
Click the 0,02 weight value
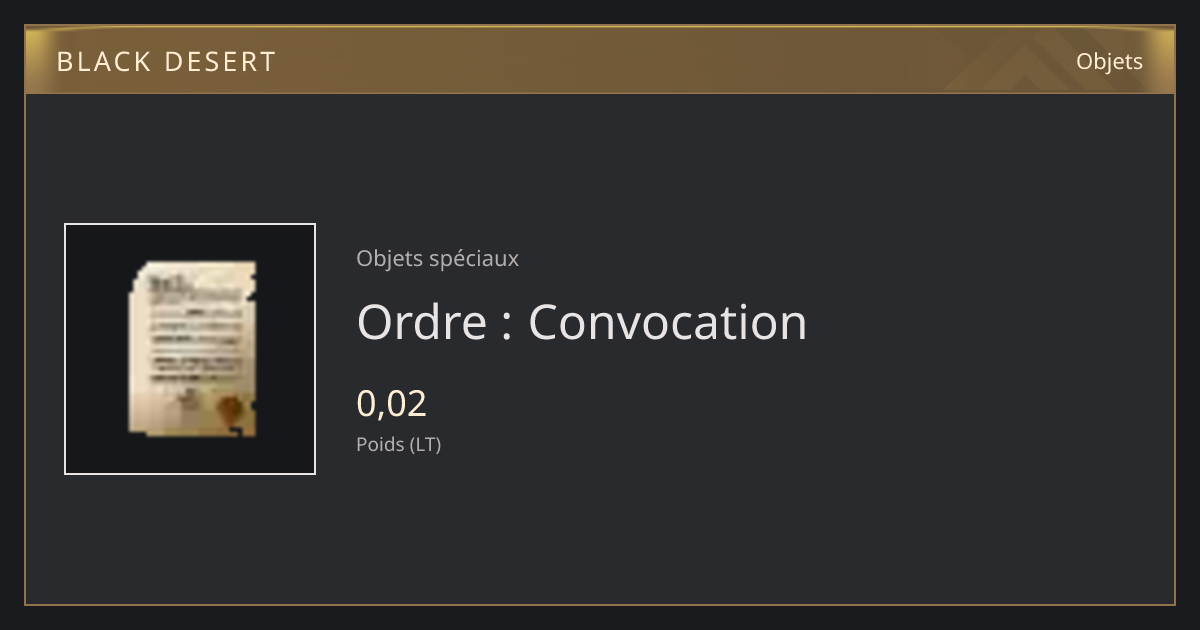[x=391, y=404]
